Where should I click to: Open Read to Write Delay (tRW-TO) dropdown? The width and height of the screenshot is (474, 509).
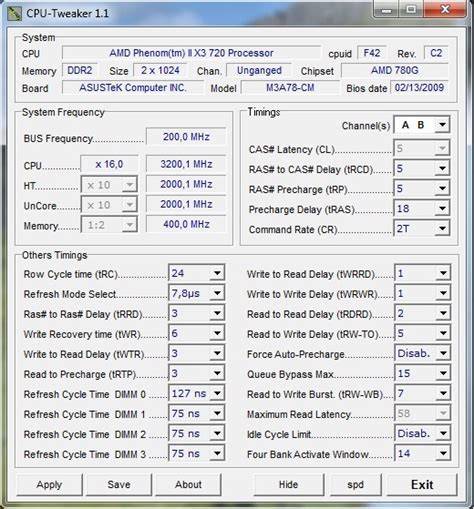coord(422,333)
